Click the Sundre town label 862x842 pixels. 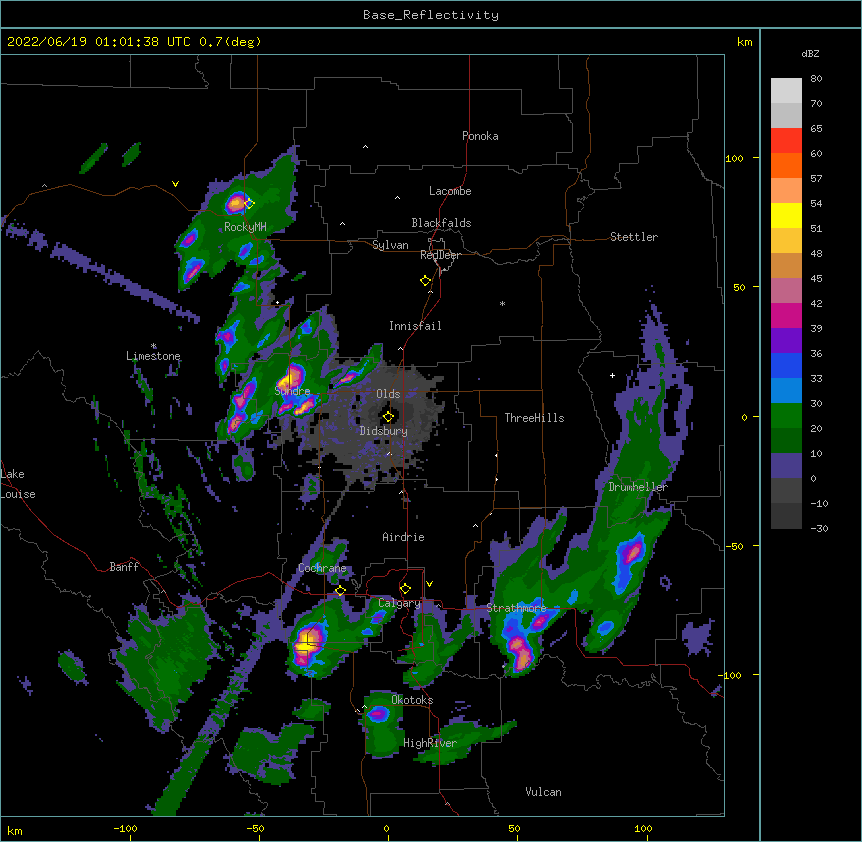point(292,391)
